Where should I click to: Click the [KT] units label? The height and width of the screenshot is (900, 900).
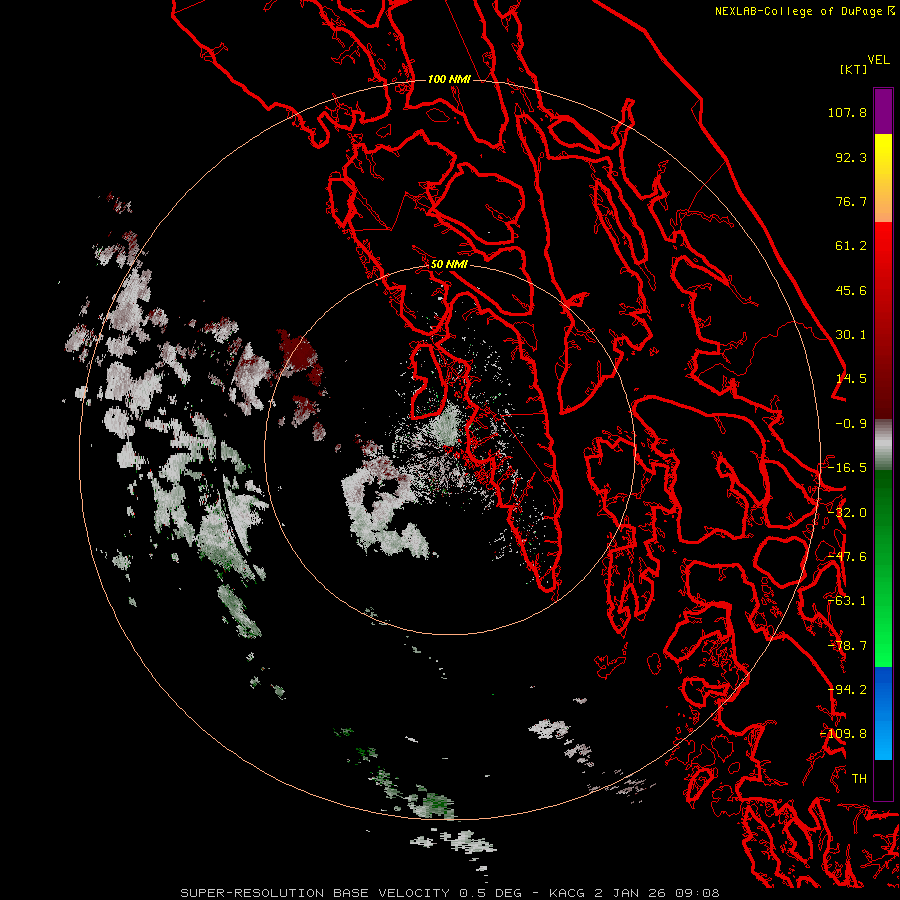(x=854, y=69)
